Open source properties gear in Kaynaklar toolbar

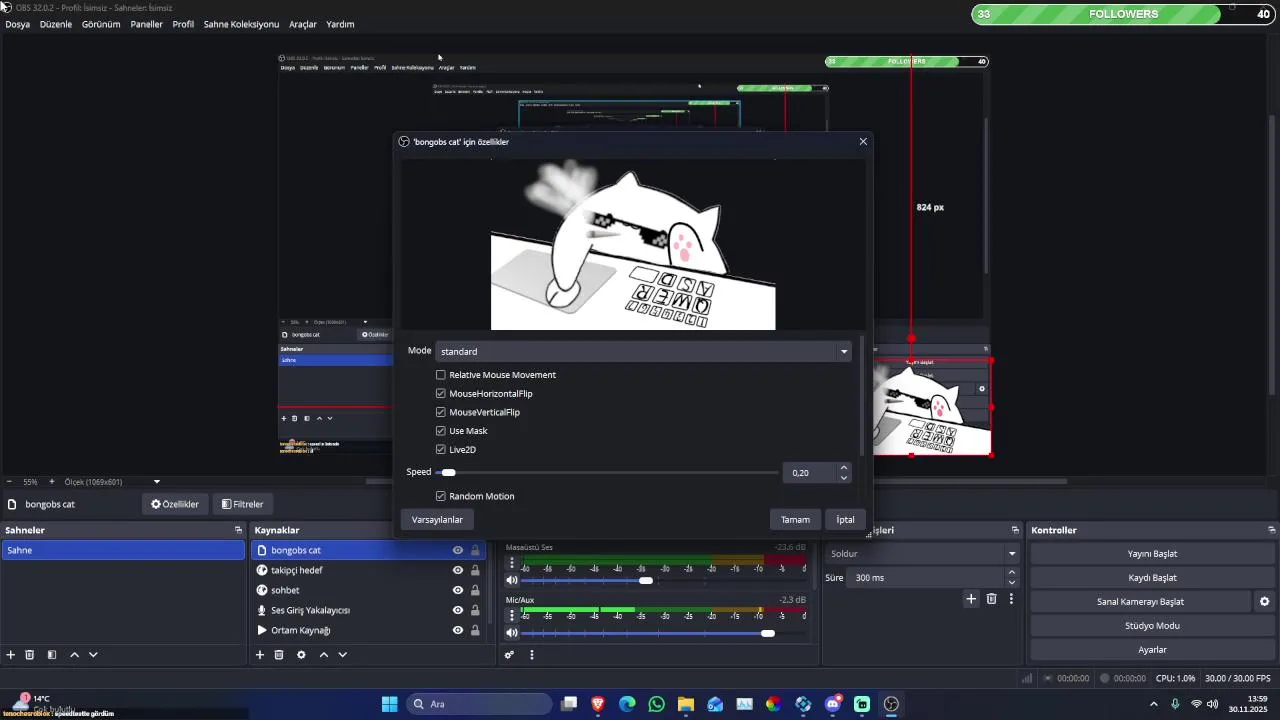point(301,655)
